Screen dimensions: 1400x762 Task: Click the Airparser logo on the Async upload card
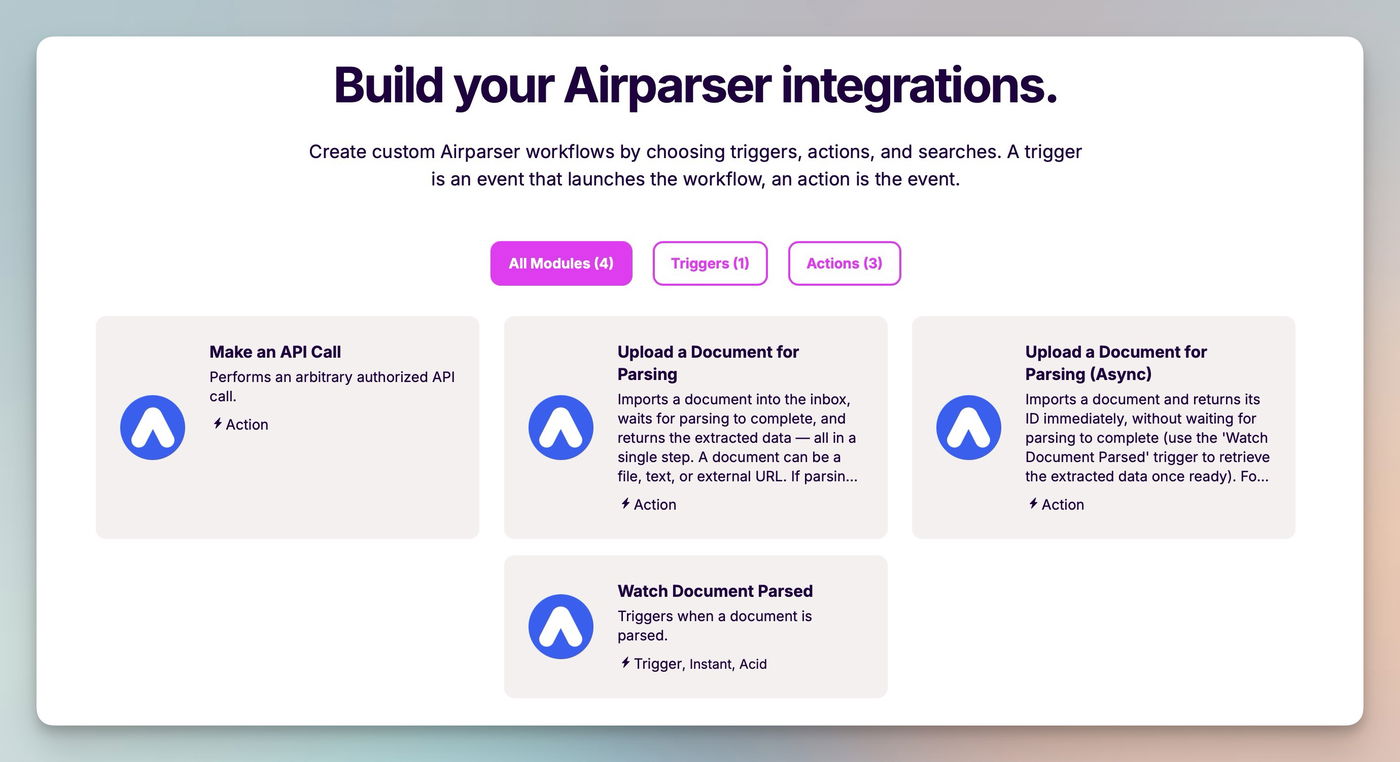969,427
